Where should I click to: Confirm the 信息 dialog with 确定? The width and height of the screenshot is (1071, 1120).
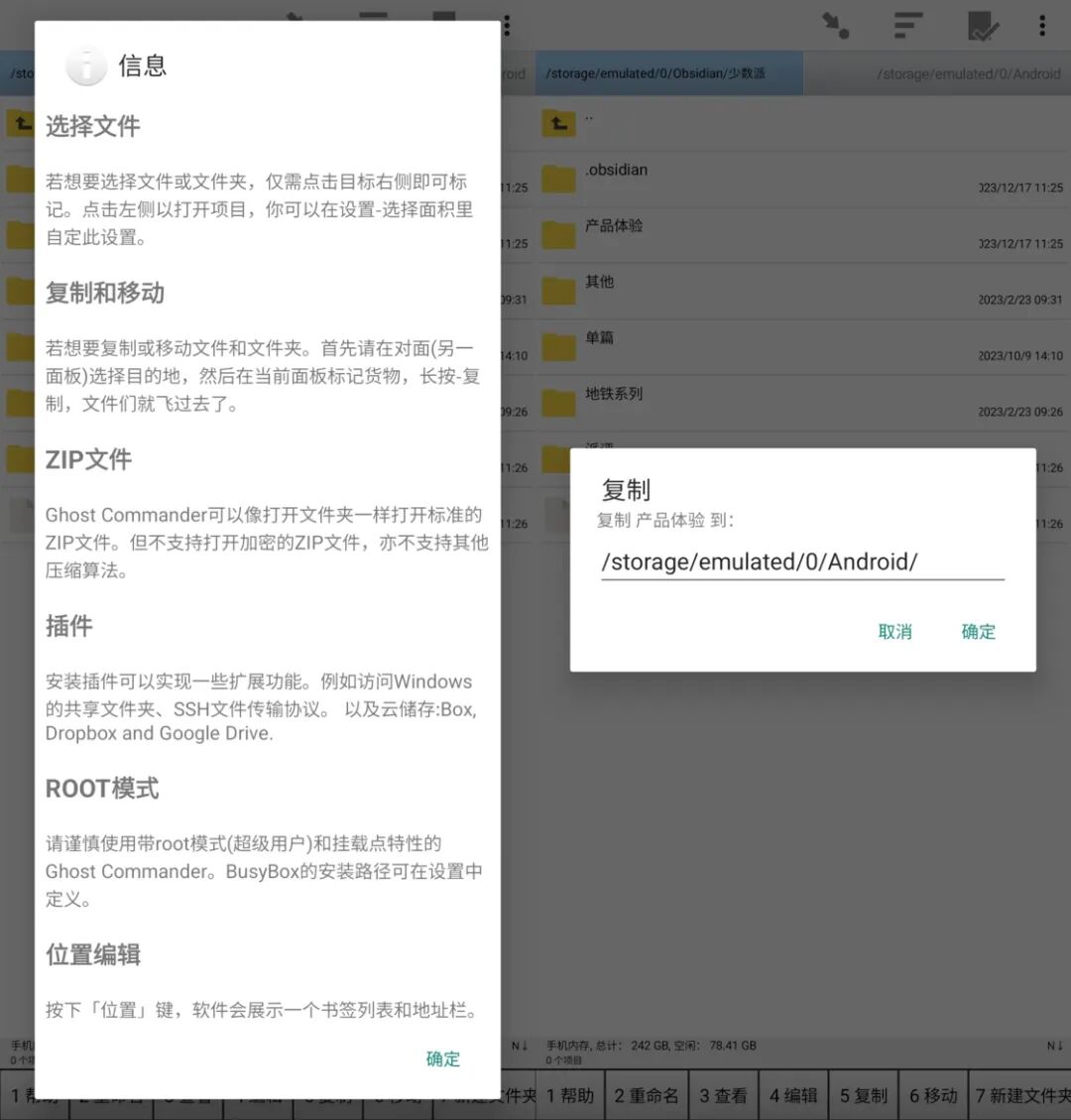pos(442,1058)
